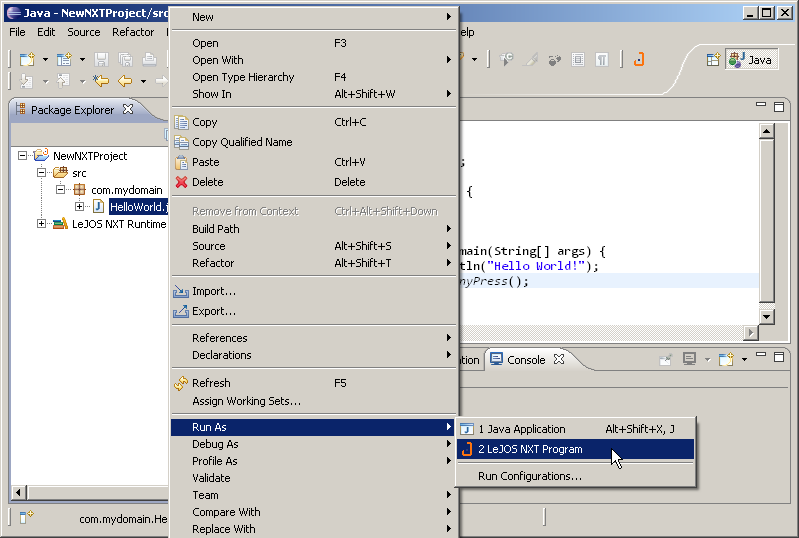Click the Toggle Block Selection icon
Screen dimensions: 799x538
[x=578, y=60]
